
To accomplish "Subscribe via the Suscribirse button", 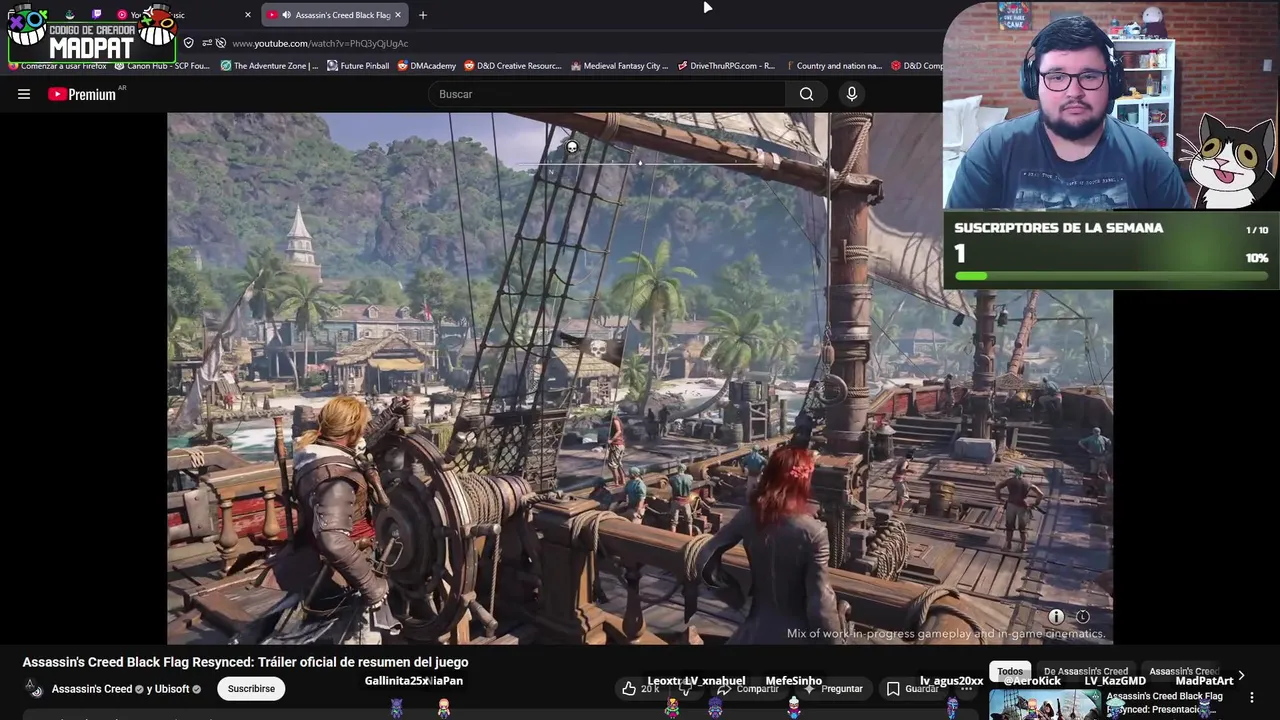I will (x=251, y=688).
